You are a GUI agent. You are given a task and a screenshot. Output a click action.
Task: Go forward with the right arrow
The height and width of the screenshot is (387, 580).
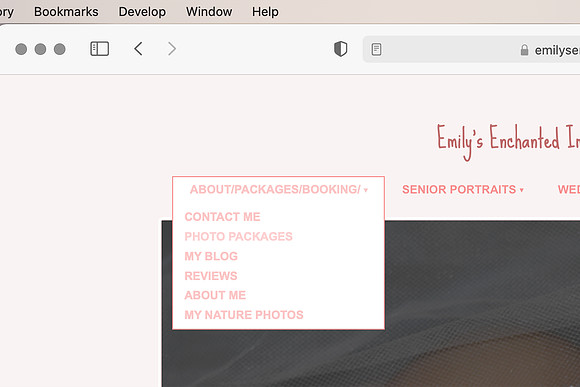pos(172,49)
